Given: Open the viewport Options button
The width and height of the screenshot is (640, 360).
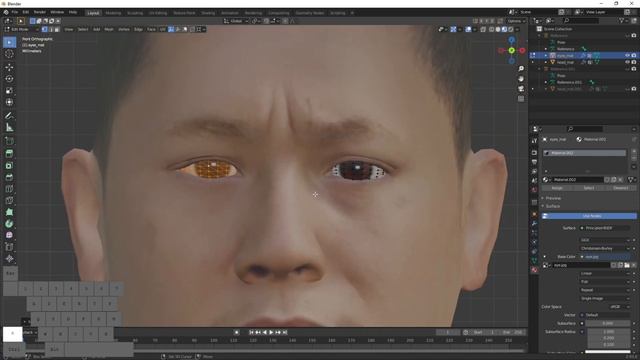Looking at the screenshot, I should pyautogui.click(x=516, y=21).
